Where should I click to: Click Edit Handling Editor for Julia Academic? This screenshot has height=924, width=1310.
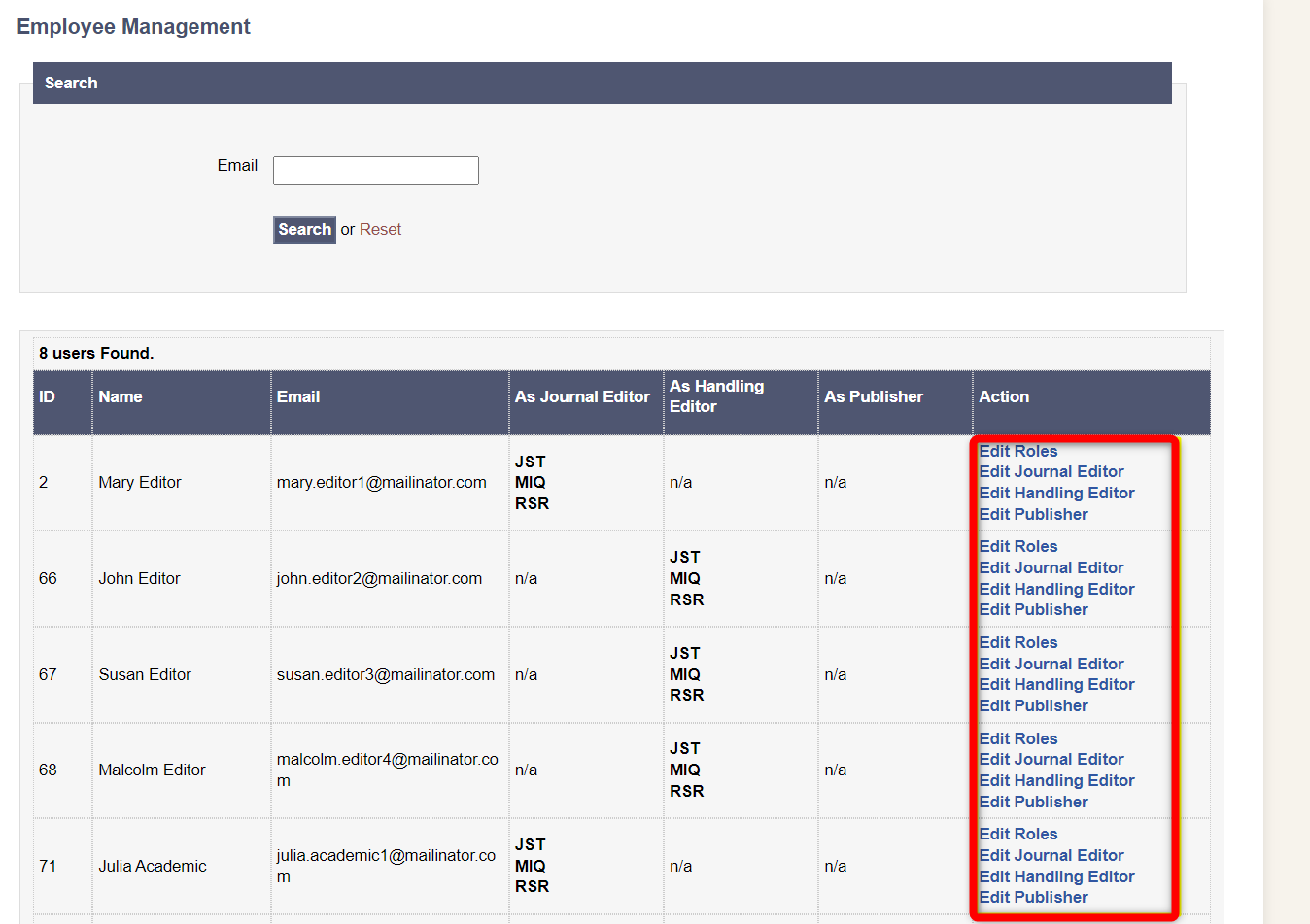pyautogui.click(x=1056, y=877)
